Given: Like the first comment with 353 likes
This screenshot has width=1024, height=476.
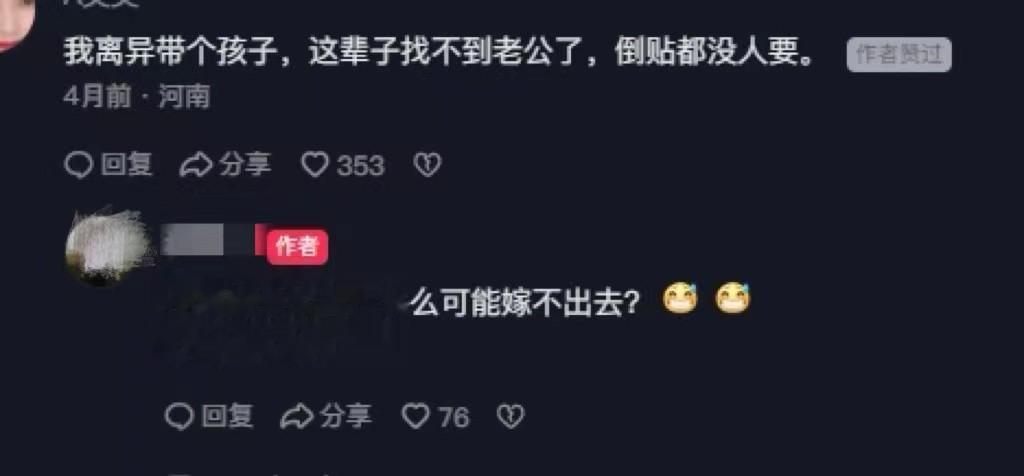Looking at the screenshot, I should 315,165.
